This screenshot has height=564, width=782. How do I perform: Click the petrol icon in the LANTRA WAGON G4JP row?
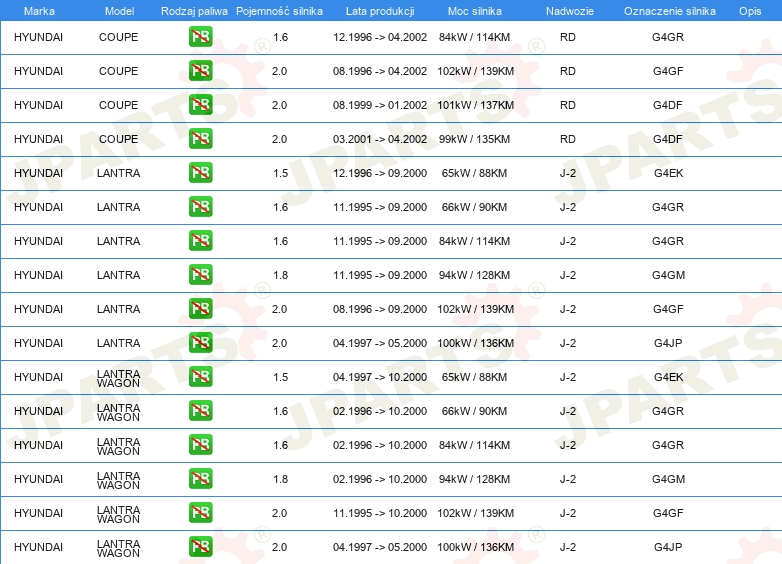point(200,547)
